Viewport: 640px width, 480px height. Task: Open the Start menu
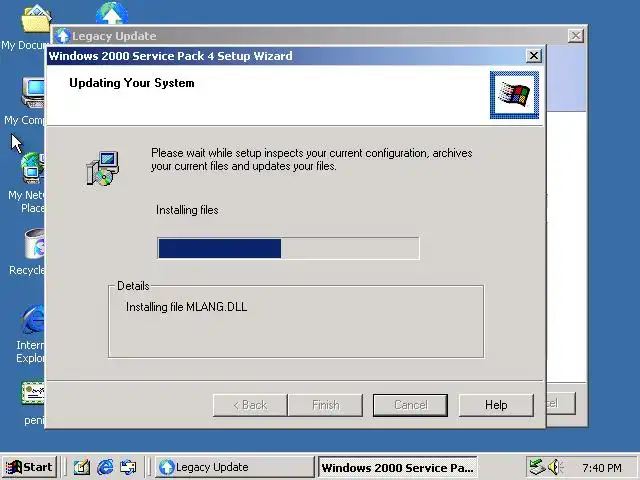tap(29, 467)
